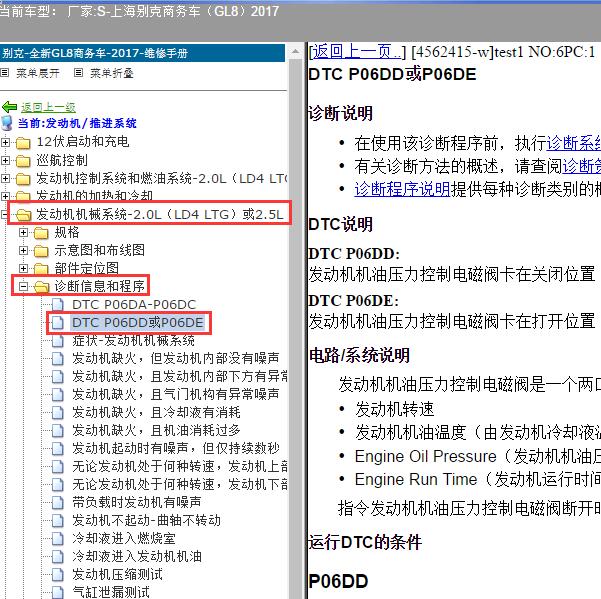Screen dimensions: 601x599
Task: Expand the 规格 subfolder
Action: point(23,233)
